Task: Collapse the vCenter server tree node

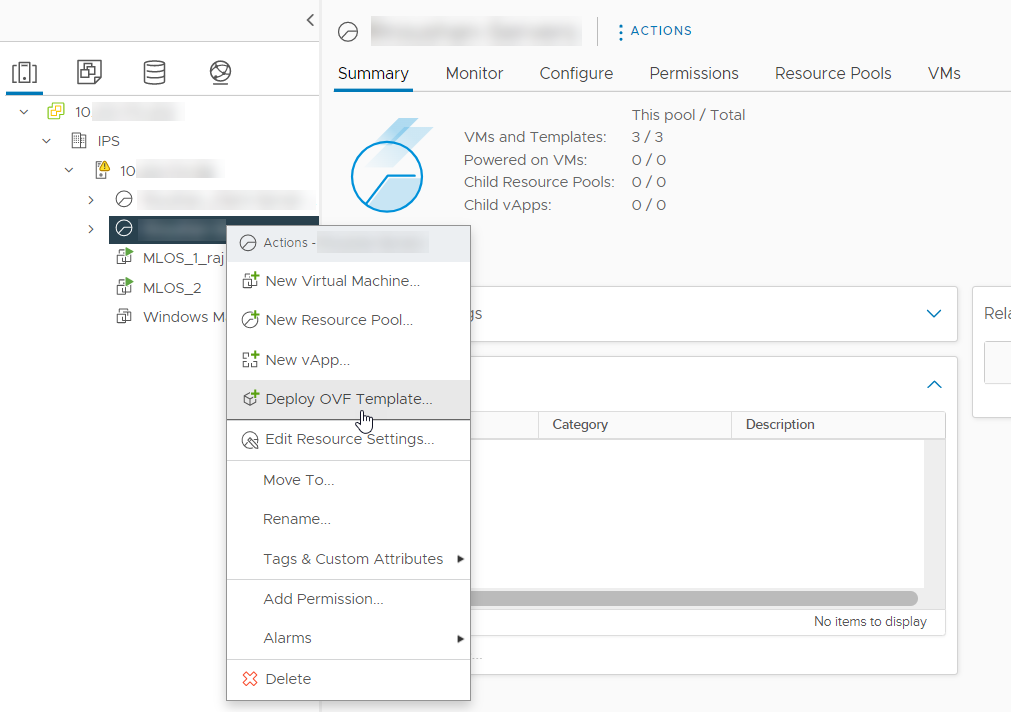Action: (24, 112)
